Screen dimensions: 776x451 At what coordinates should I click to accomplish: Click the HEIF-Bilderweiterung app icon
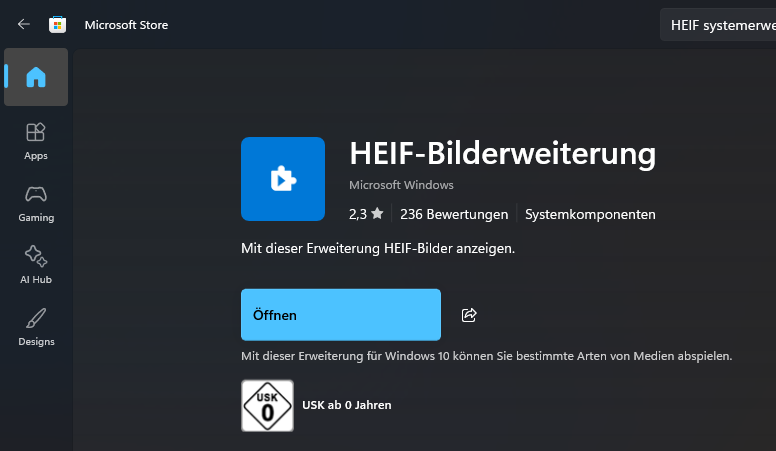click(x=283, y=179)
